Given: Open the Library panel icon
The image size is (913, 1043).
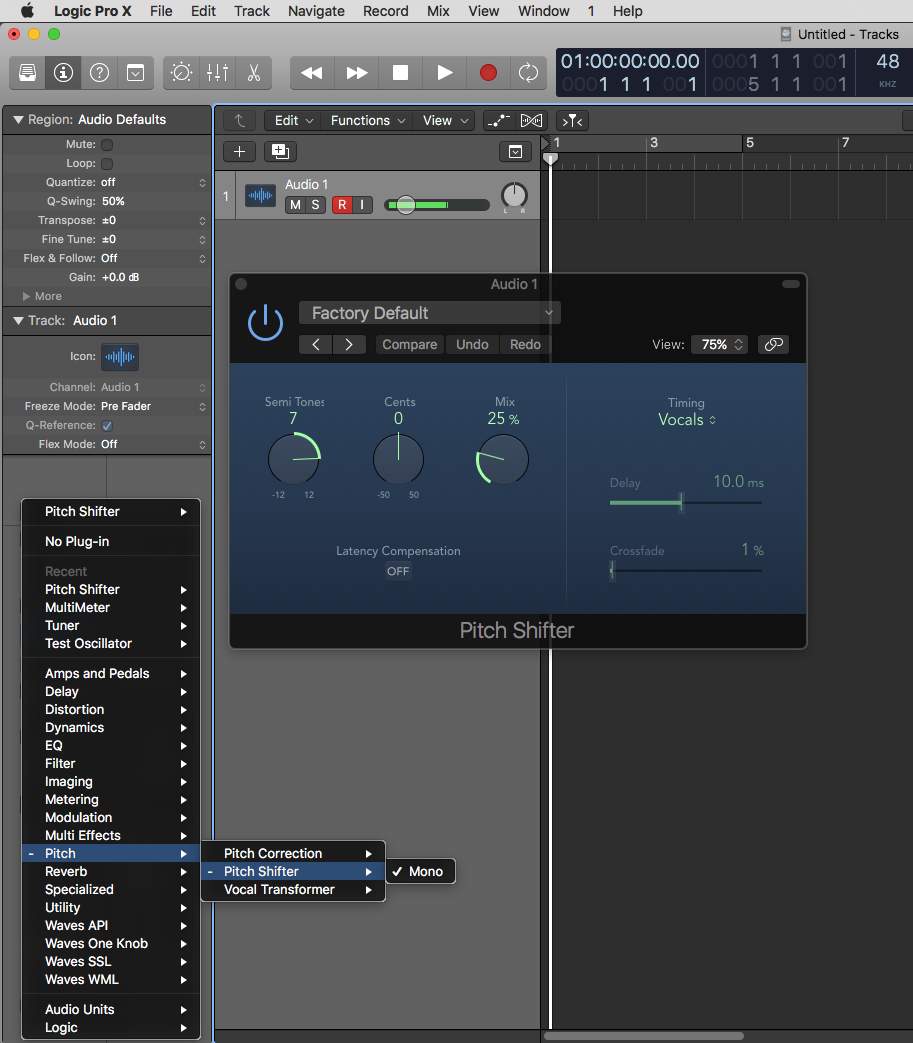Looking at the screenshot, I should click(27, 73).
